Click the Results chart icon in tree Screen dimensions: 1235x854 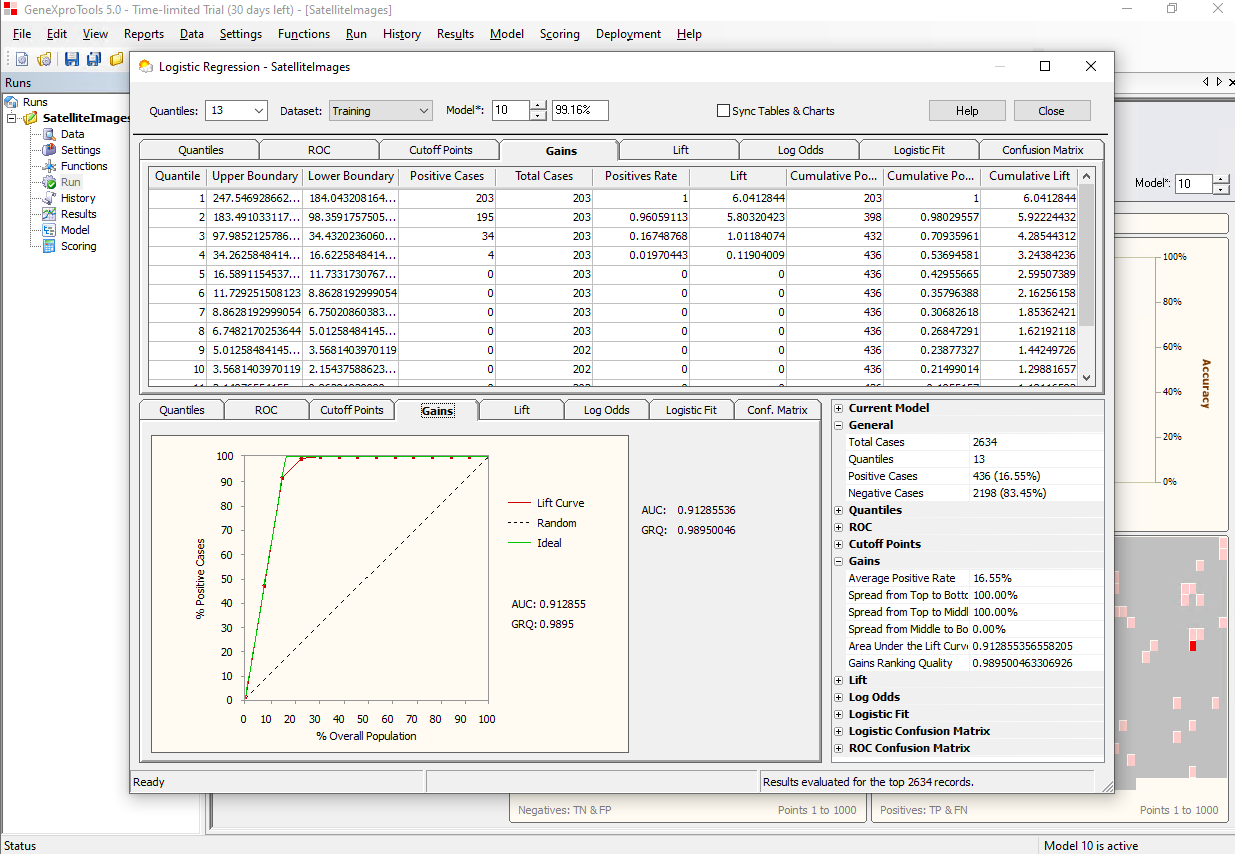point(49,214)
